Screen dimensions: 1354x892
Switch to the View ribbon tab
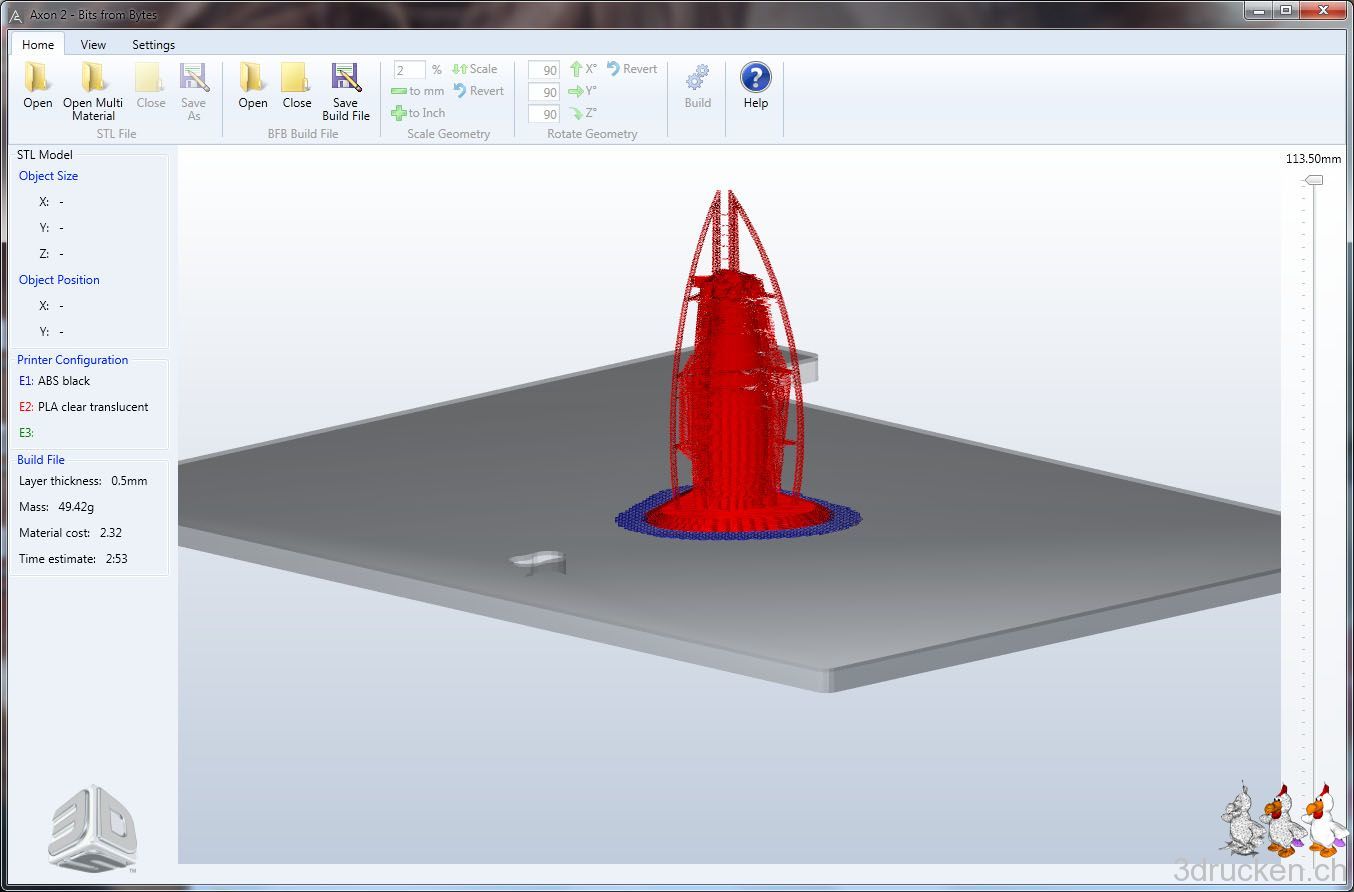[93, 45]
